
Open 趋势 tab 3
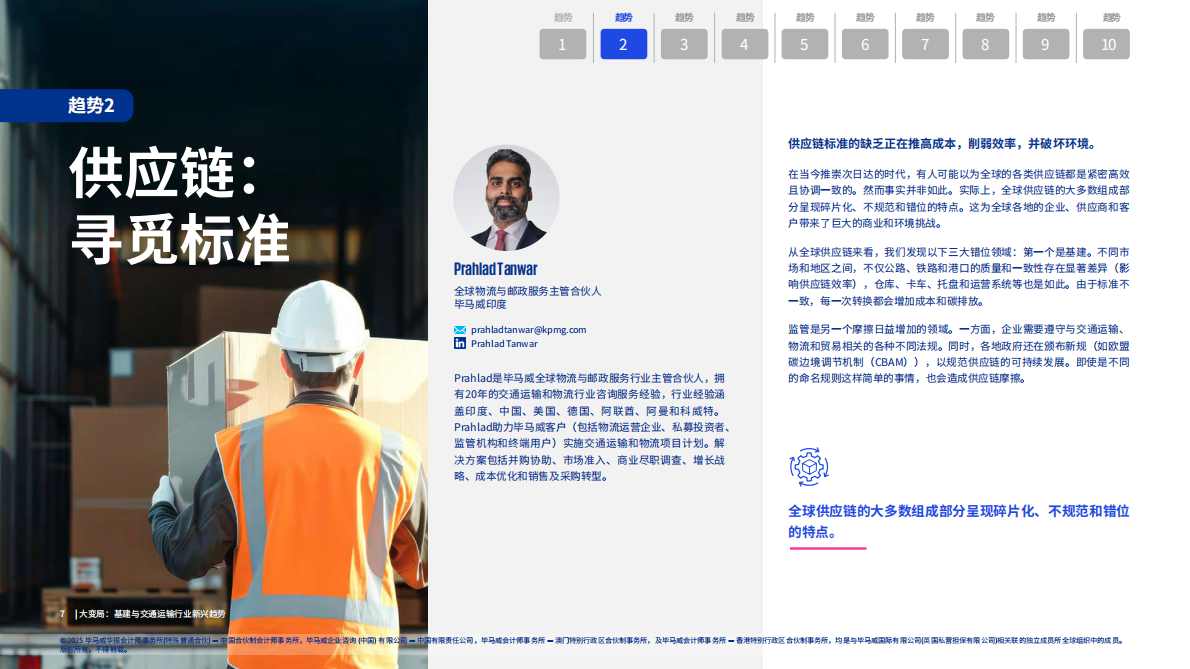tap(684, 43)
